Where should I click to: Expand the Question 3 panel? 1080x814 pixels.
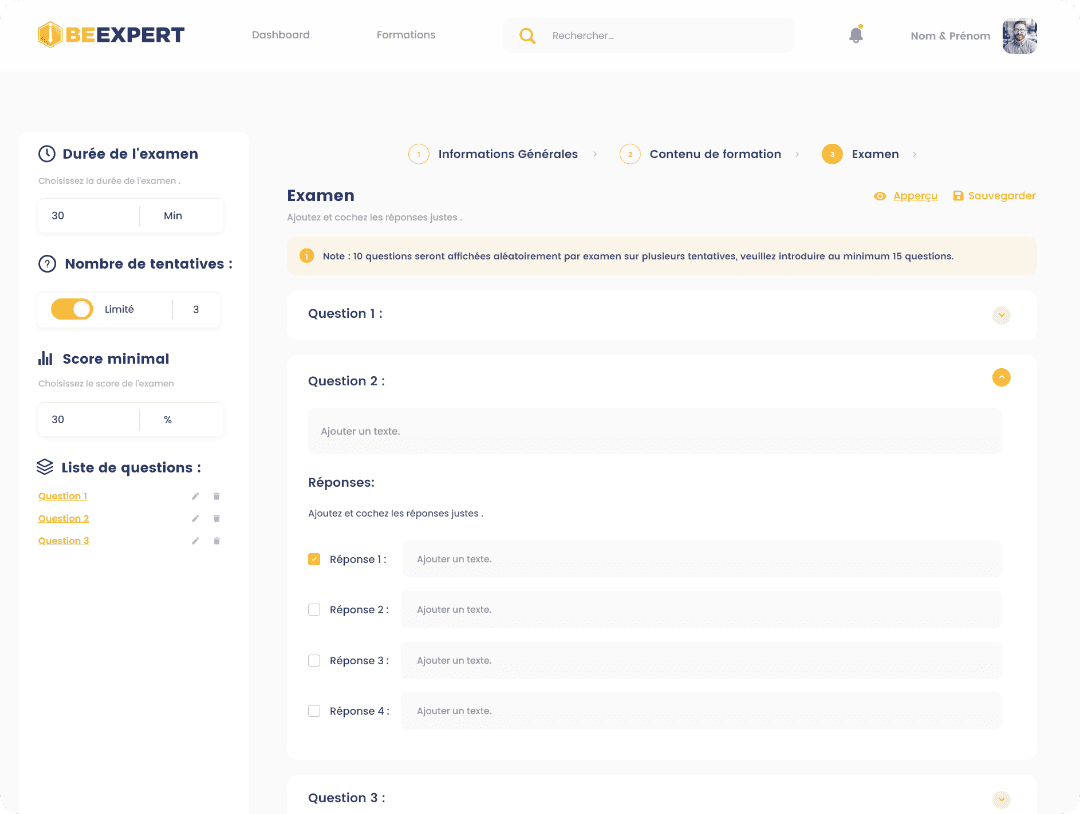pyautogui.click(x=1001, y=799)
